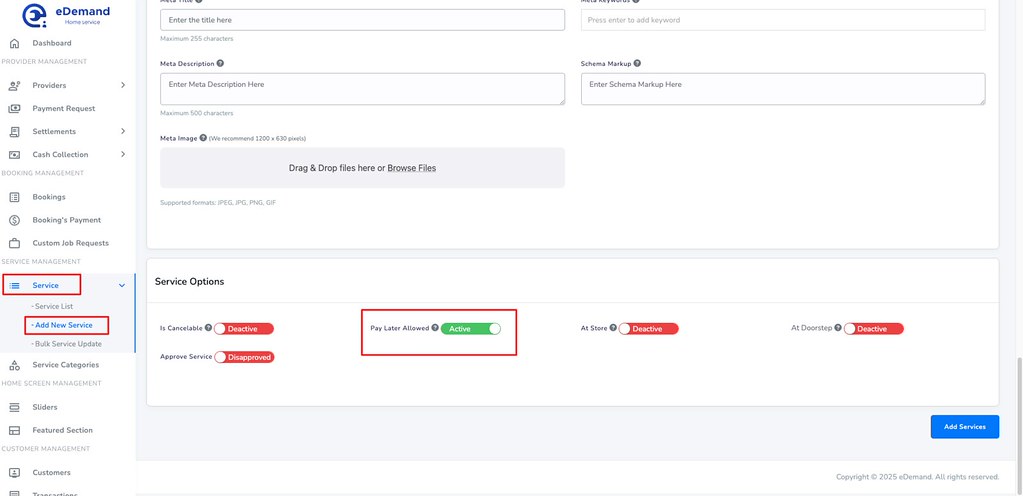The height and width of the screenshot is (496, 1023).
Task: Open Bulk Service Update submenu item
Action: click(66, 344)
